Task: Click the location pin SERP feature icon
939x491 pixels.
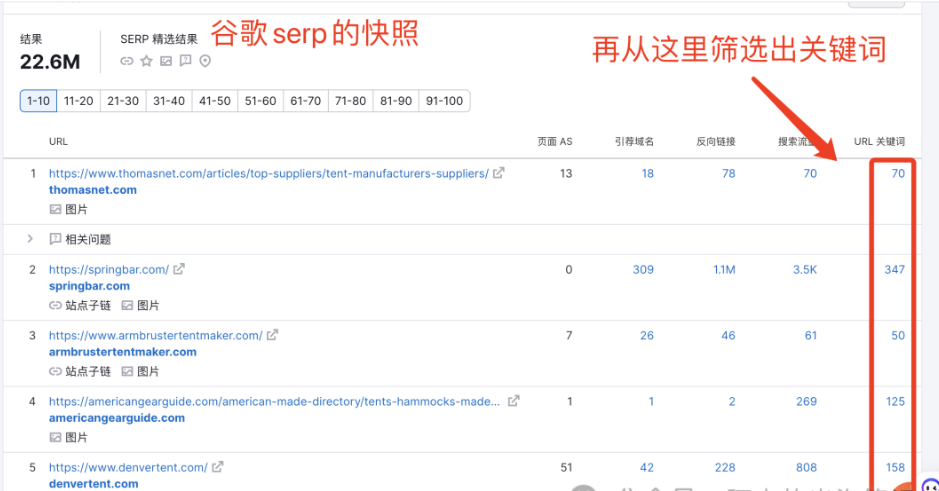Action: (x=205, y=61)
